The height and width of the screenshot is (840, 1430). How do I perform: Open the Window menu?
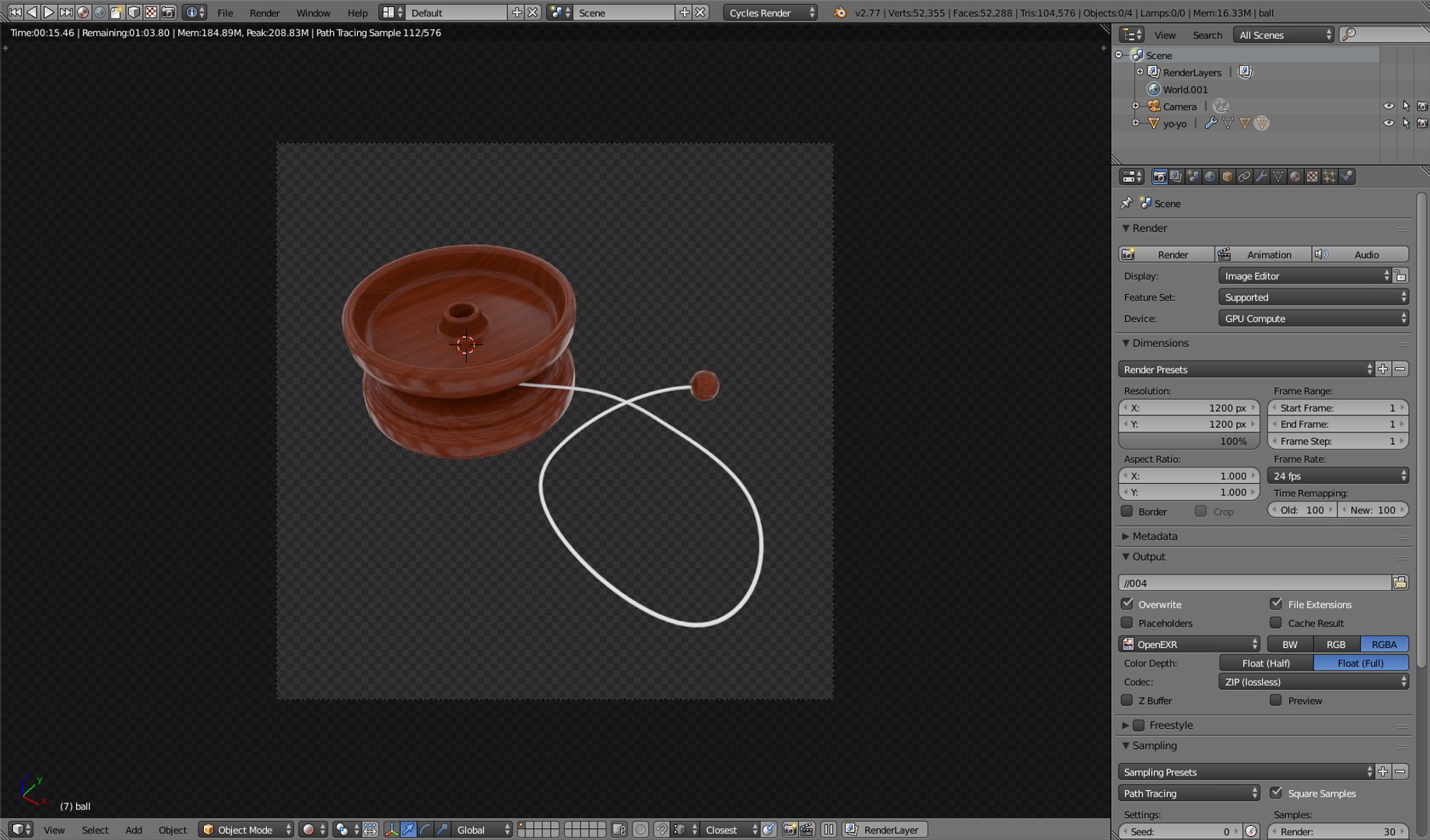[314, 12]
